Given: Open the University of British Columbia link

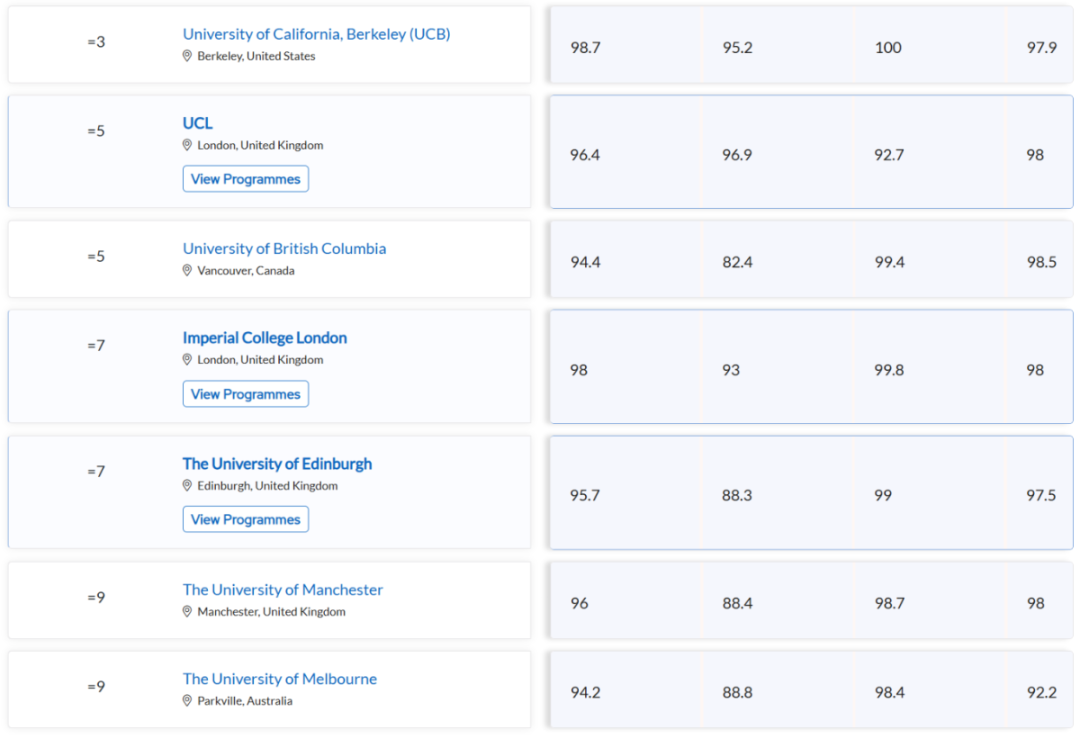Looking at the screenshot, I should pyautogui.click(x=284, y=249).
